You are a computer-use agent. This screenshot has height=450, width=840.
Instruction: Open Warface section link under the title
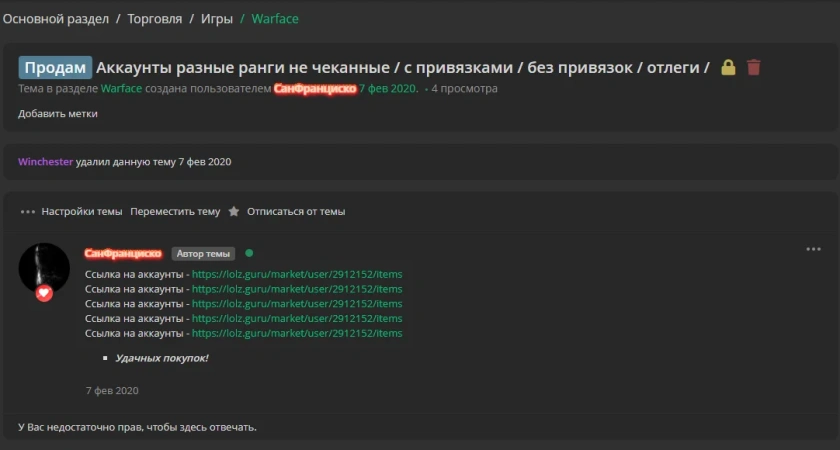point(122,88)
